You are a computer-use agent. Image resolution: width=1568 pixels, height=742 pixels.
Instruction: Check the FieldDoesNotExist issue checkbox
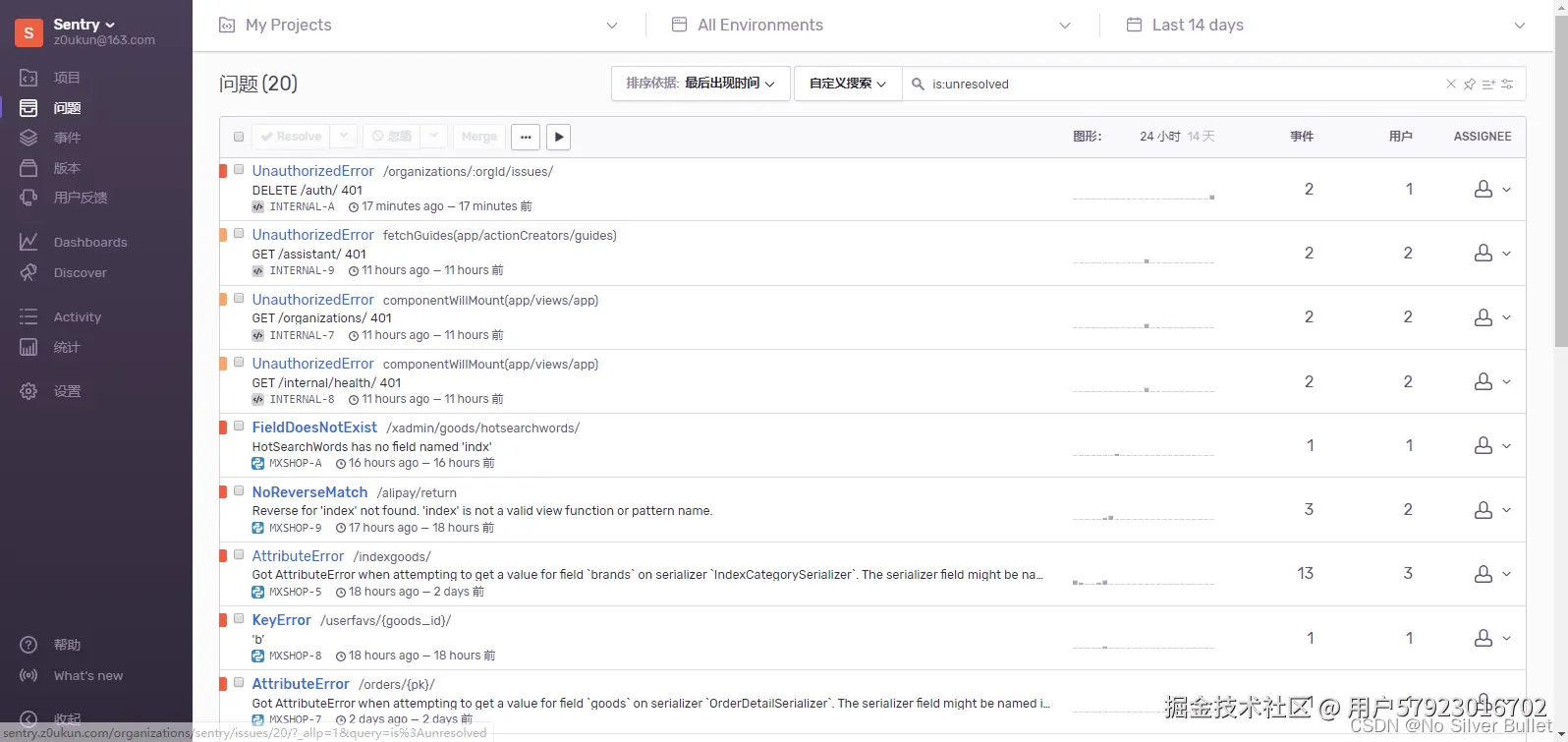tap(239, 427)
